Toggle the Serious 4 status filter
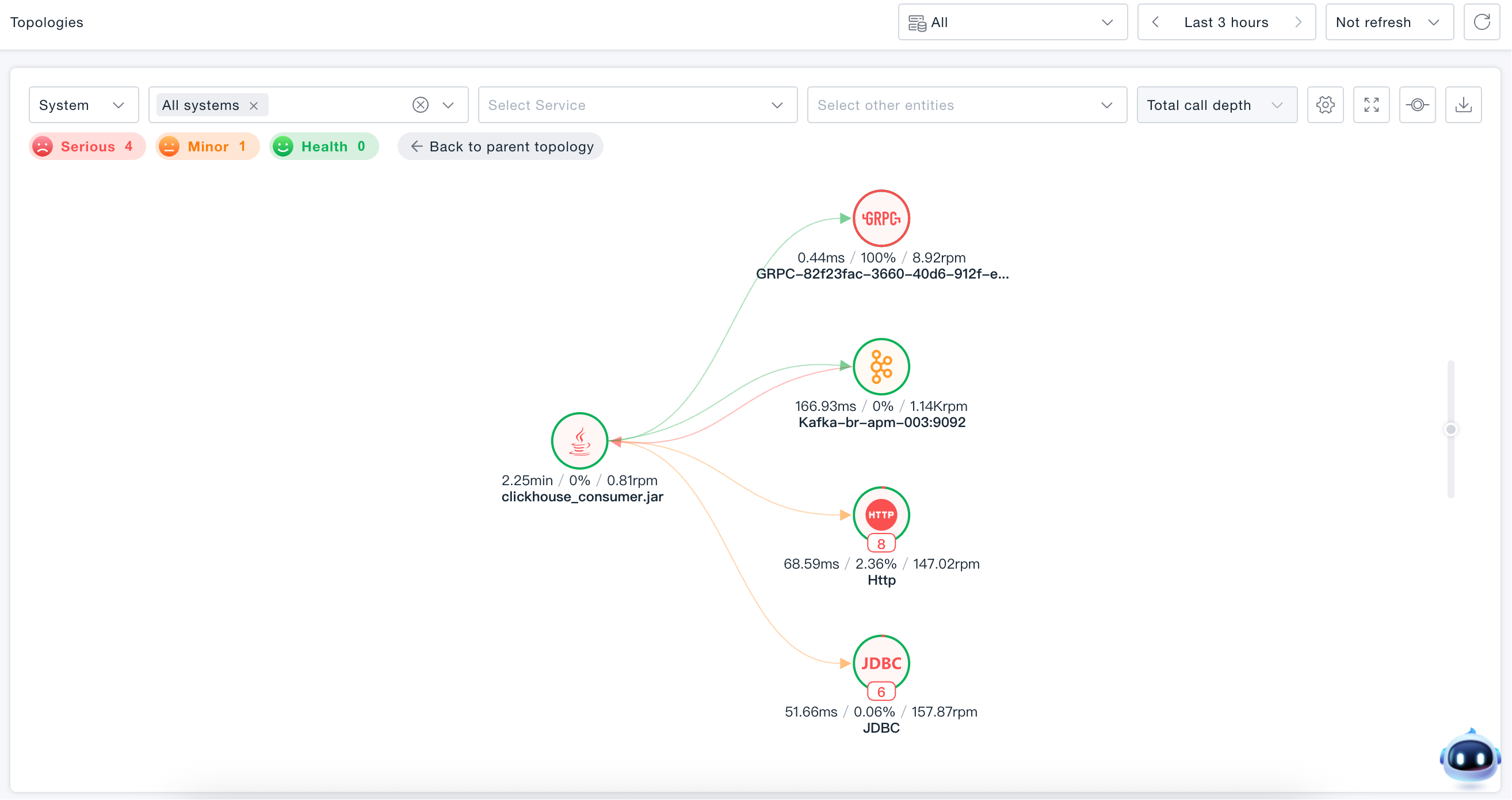 point(87,146)
